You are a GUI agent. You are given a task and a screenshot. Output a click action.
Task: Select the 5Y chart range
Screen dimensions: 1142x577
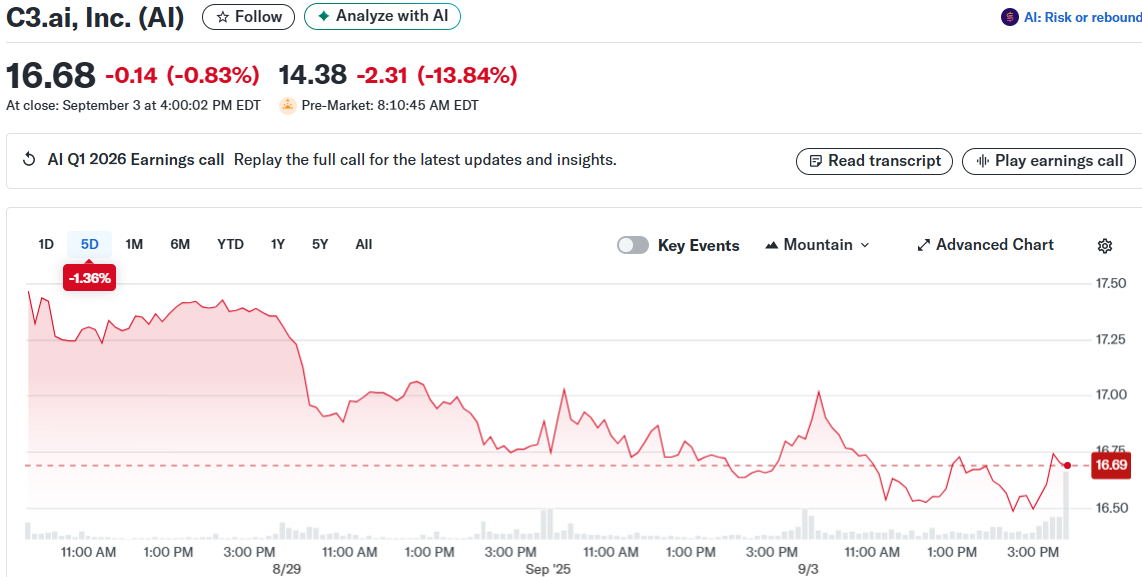coord(320,245)
